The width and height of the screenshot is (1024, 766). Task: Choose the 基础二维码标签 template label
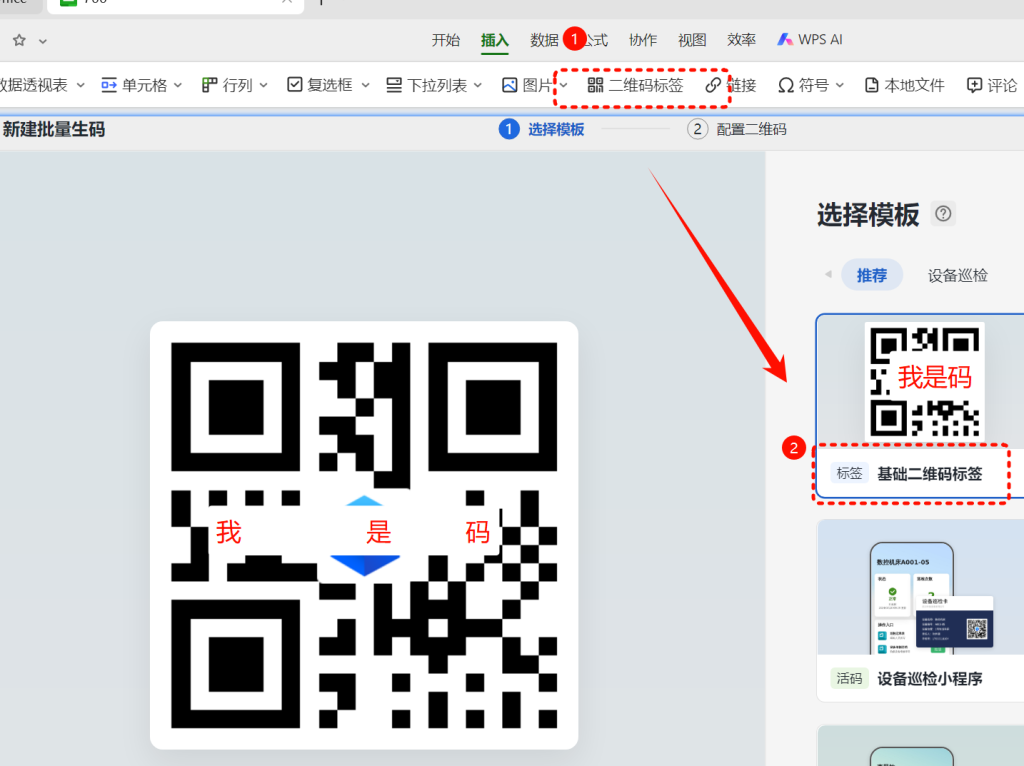(929, 473)
